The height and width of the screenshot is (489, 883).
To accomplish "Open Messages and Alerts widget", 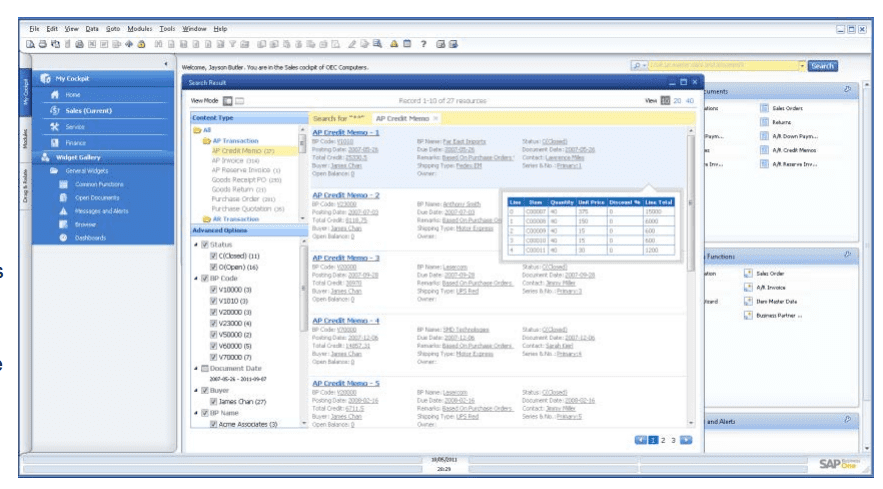I will (101, 211).
